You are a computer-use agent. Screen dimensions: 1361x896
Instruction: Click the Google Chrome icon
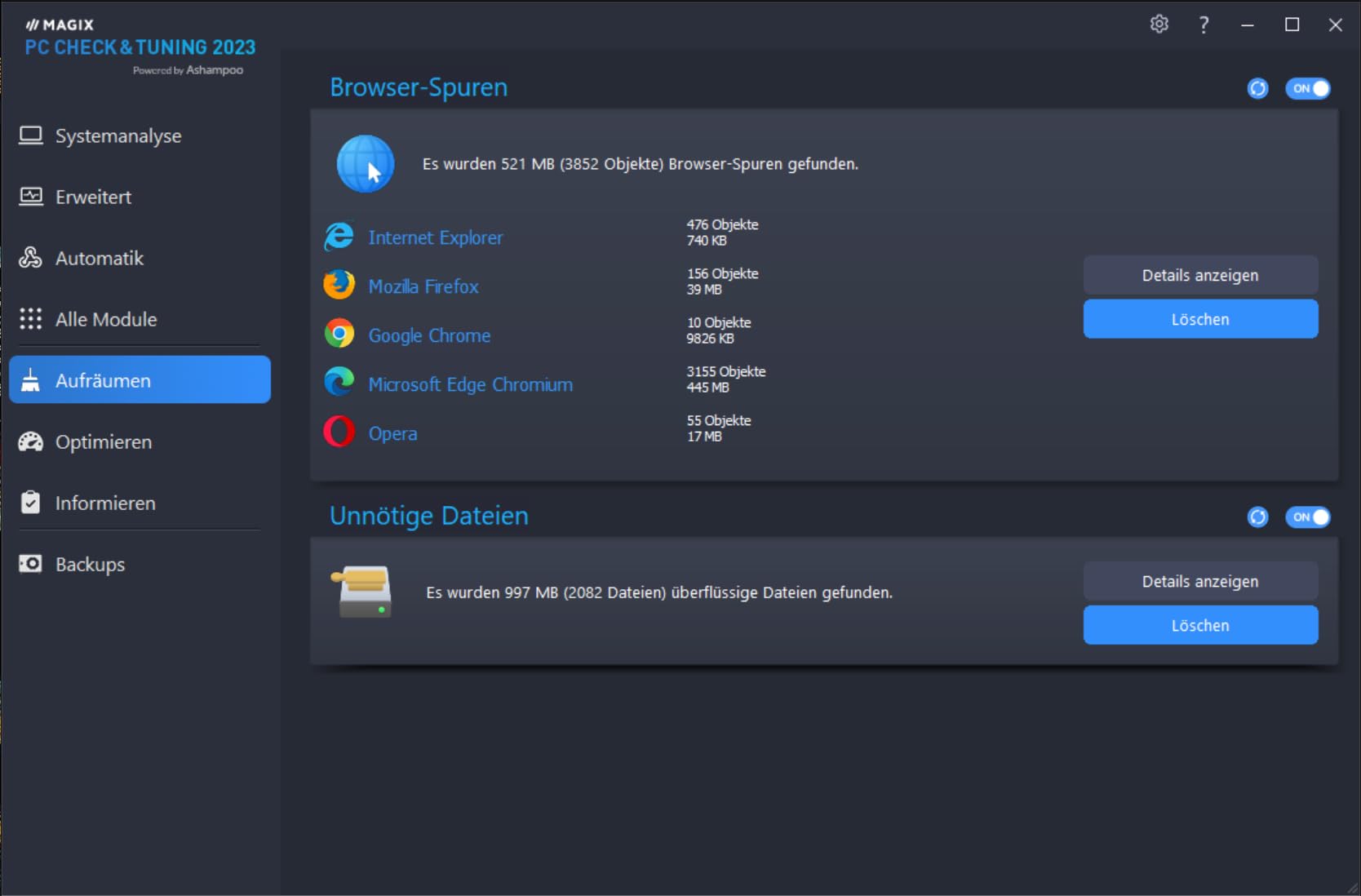pos(339,334)
